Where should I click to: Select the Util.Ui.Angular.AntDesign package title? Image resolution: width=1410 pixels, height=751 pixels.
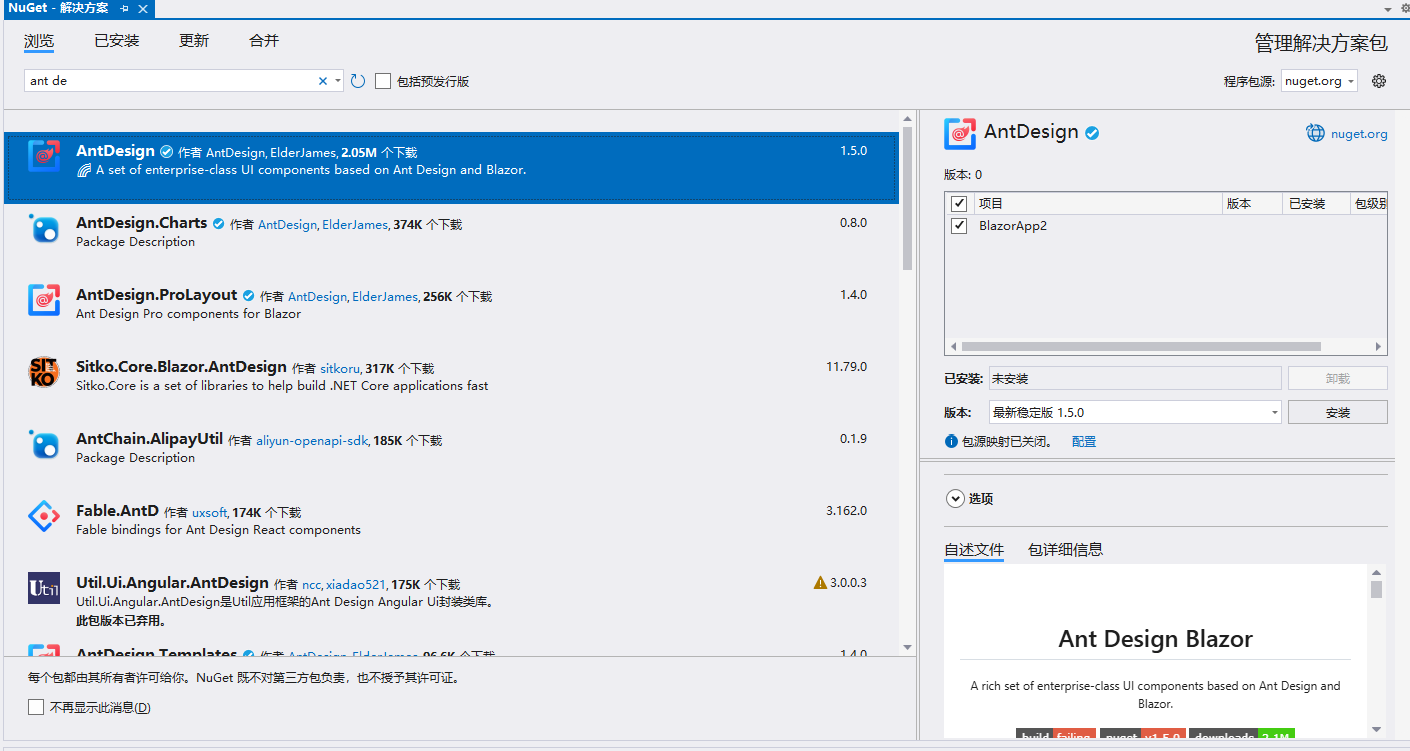tap(172, 583)
